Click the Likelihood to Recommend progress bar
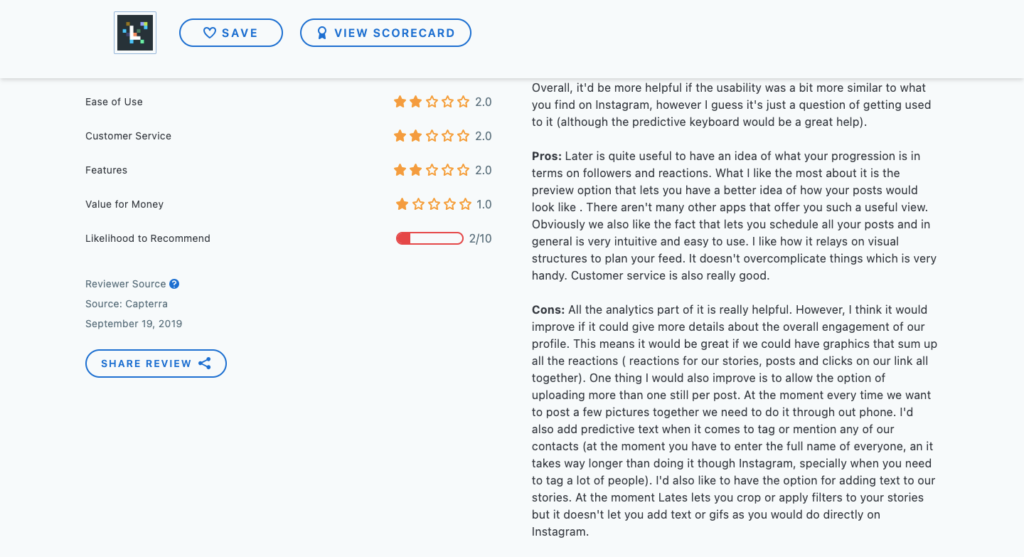This screenshot has height=557, width=1024. coord(430,238)
